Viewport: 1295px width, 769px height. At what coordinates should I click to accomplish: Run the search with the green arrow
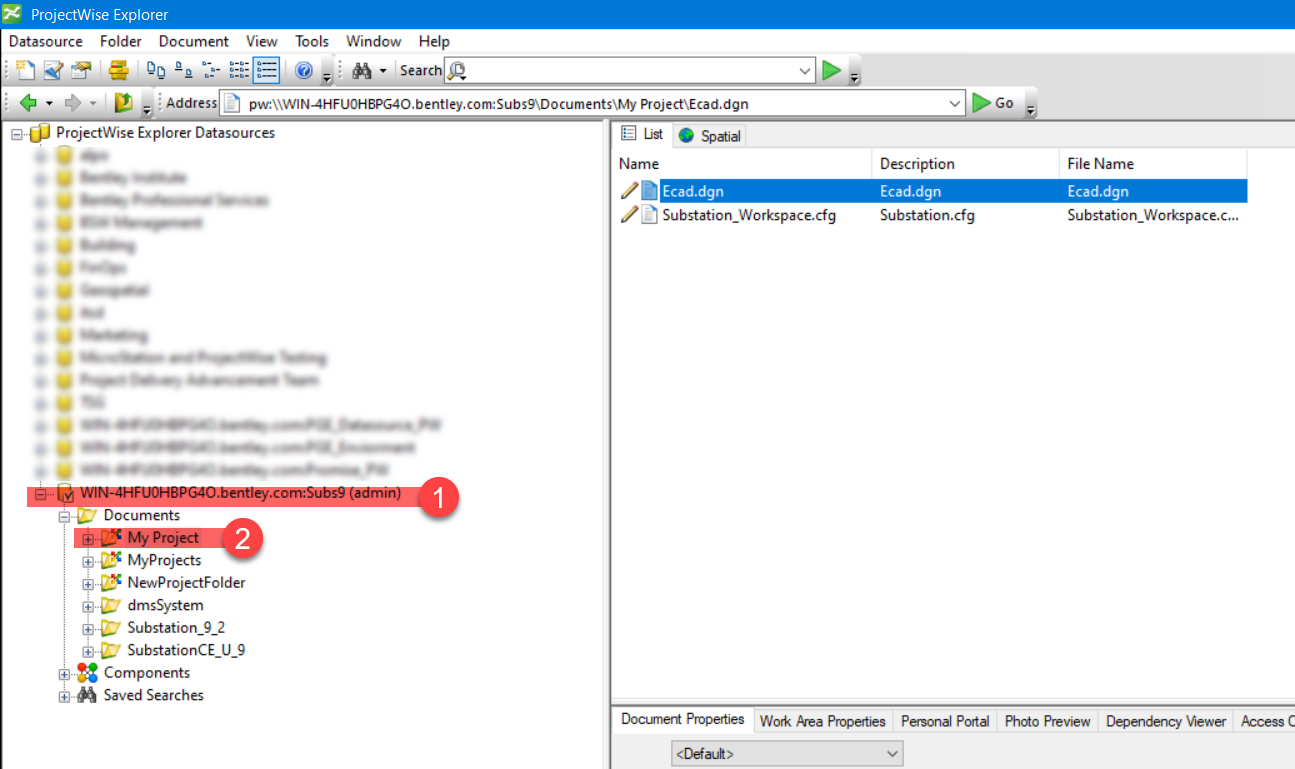pyautogui.click(x=831, y=70)
